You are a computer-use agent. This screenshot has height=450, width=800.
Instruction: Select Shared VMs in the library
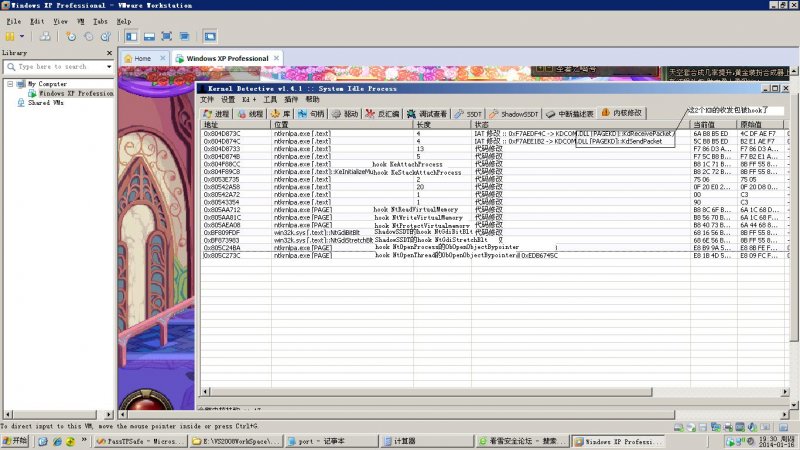pyautogui.click(x=45, y=103)
